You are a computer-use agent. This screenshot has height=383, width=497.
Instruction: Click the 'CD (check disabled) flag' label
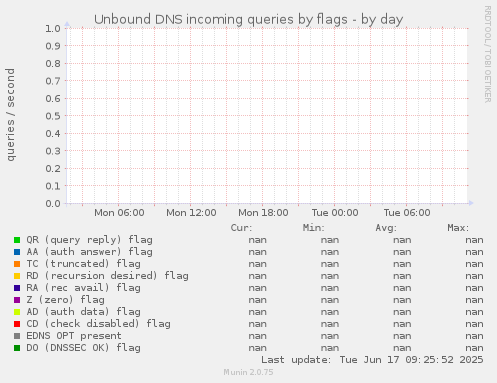(x=98, y=324)
